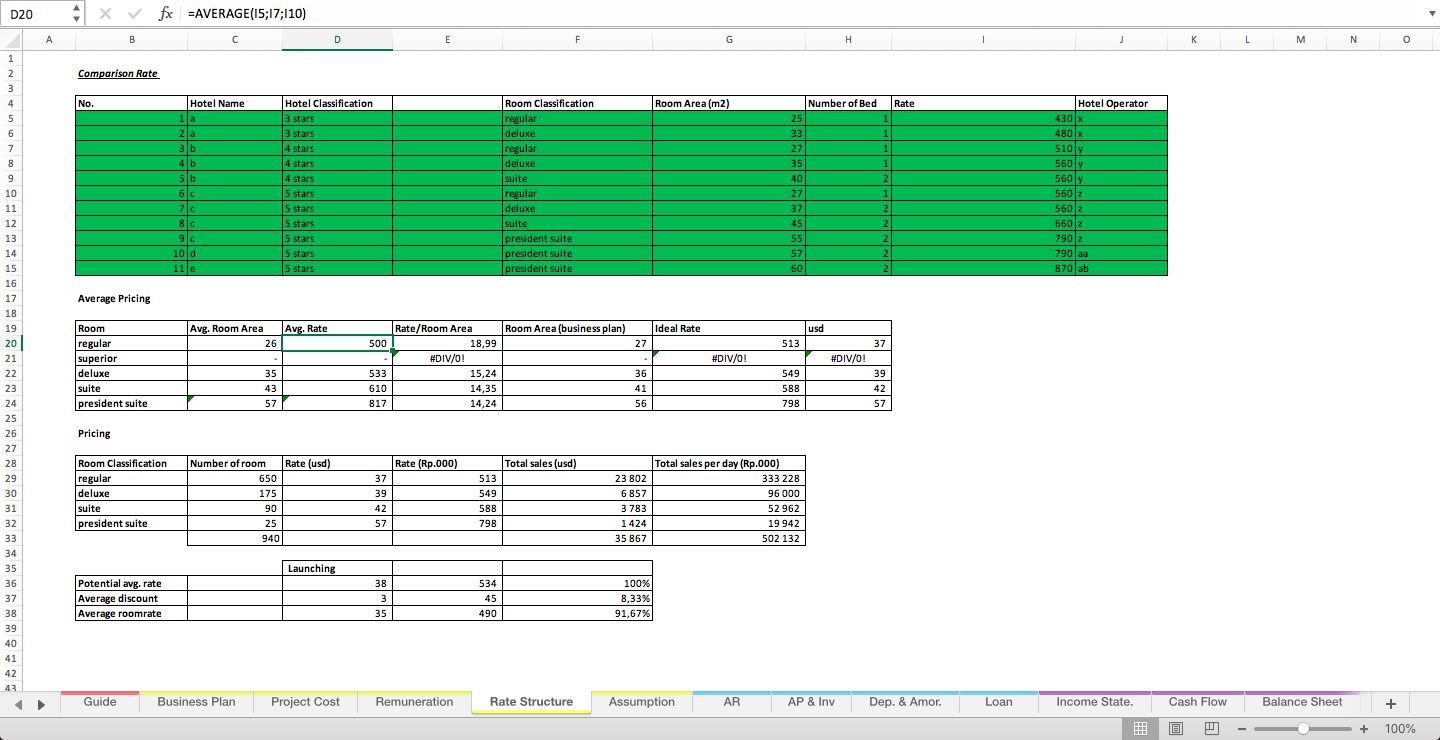Image resolution: width=1440 pixels, height=740 pixels.
Task: Select the Avg. Rate cell showing 500
Action: click(337, 343)
